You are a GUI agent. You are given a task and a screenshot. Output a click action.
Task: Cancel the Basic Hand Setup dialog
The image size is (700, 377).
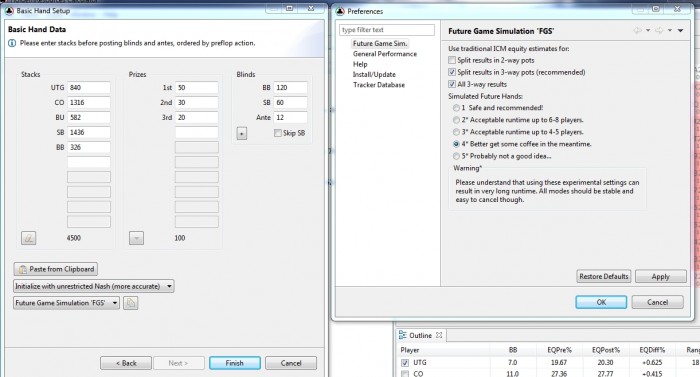[291, 363]
